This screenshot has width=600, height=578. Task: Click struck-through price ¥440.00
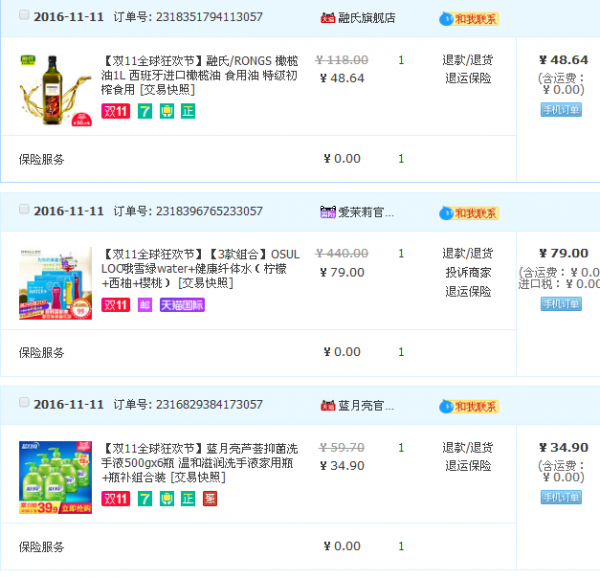click(x=342, y=253)
